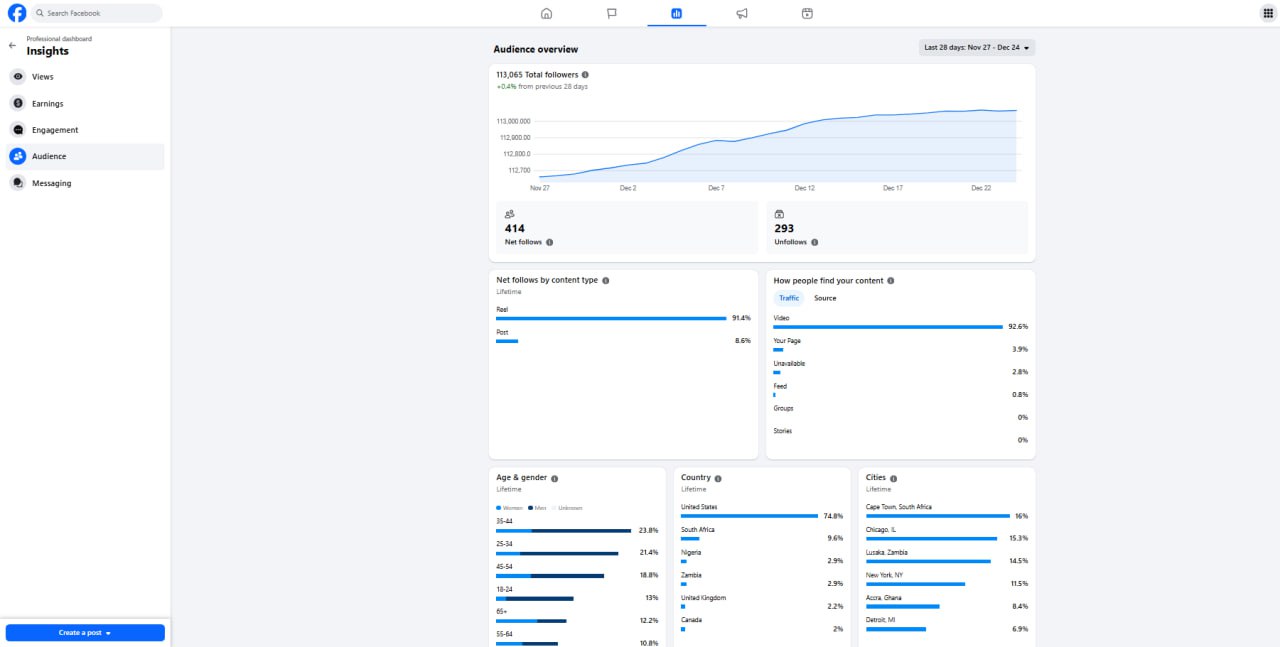Switch to Source breakdown view
1280x647 pixels.
click(825, 298)
